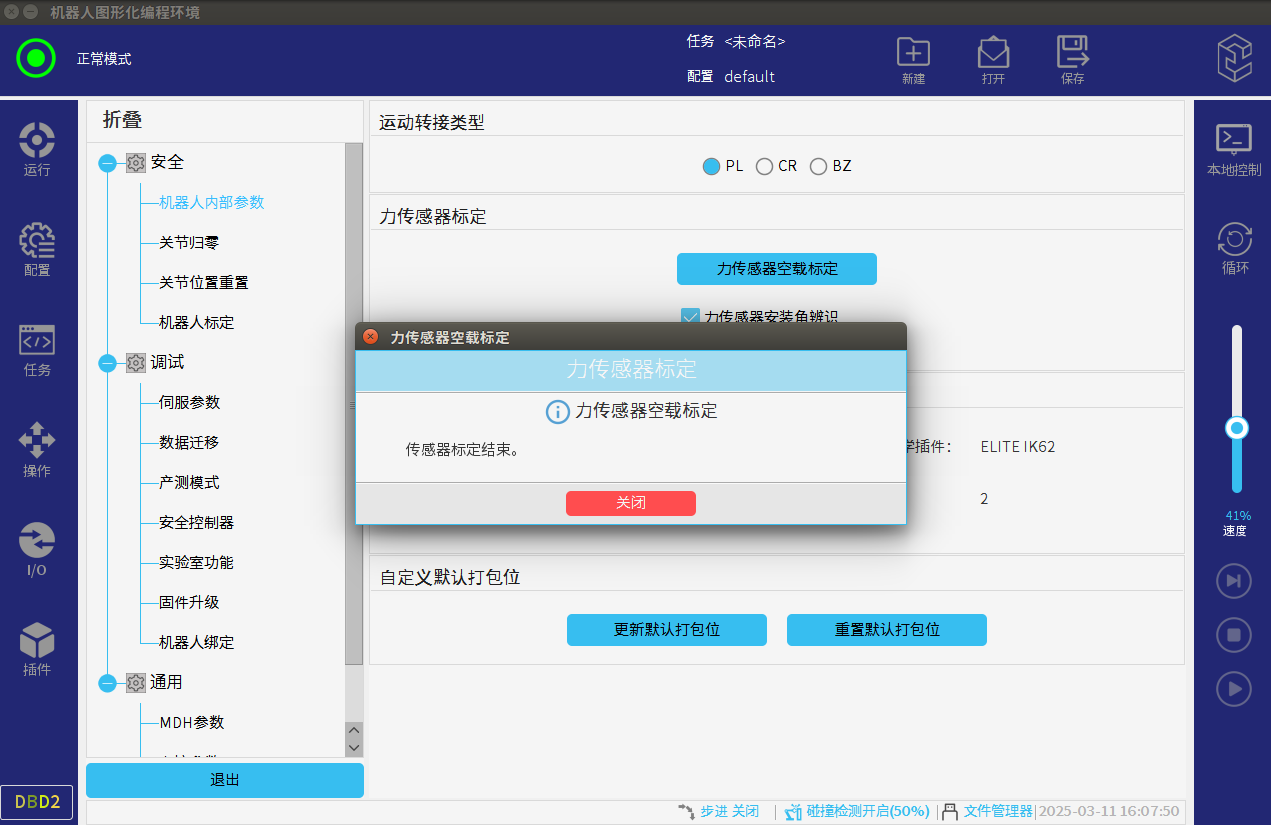The height and width of the screenshot is (825, 1271).
Task: Click the 新建 new task icon
Action: coord(913,60)
